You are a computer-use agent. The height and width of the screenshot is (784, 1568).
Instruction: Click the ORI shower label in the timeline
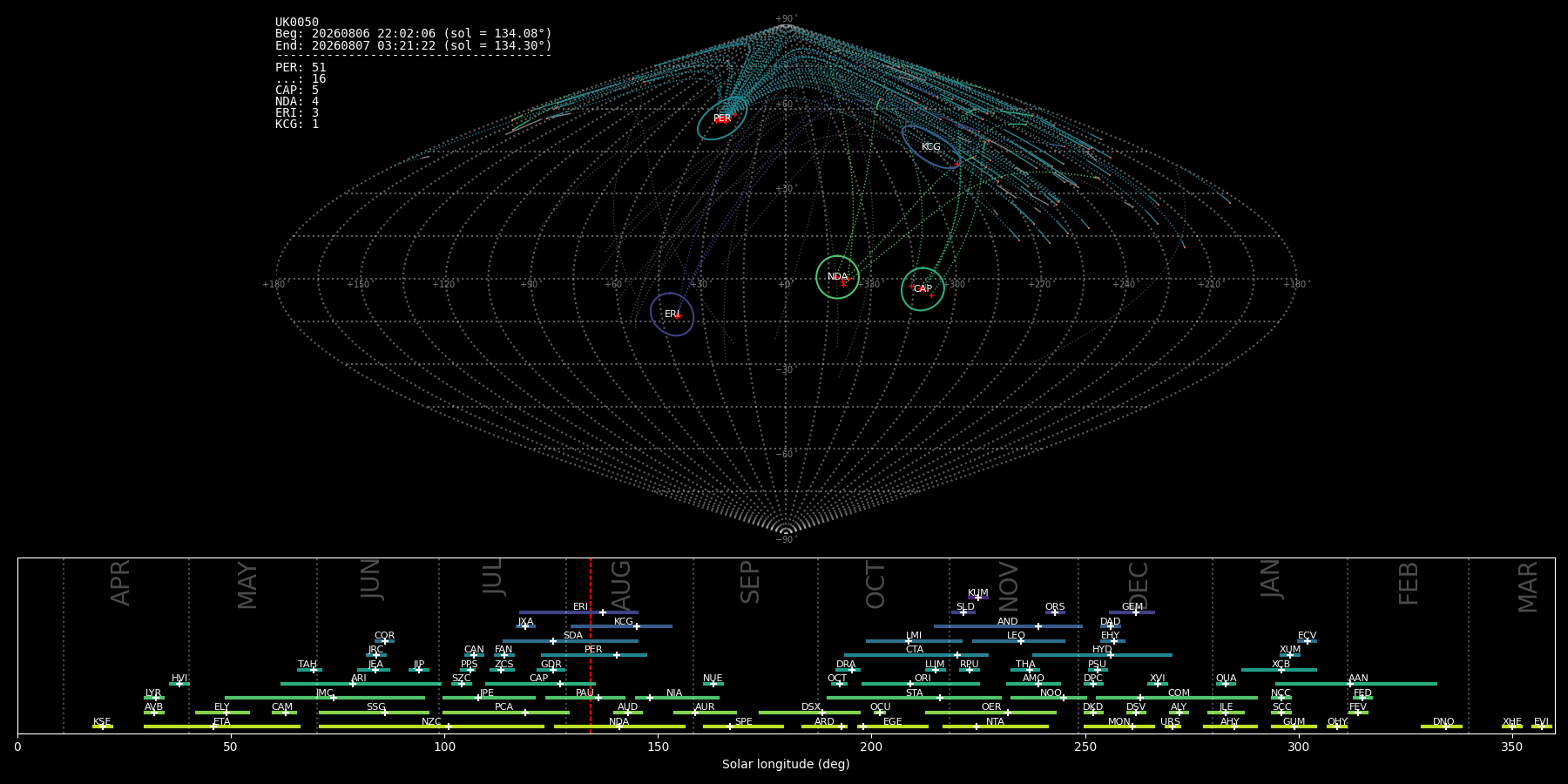click(923, 679)
